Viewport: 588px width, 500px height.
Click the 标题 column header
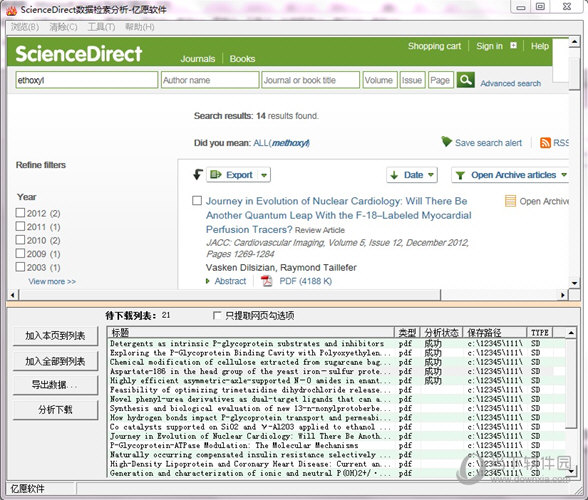(251, 332)
